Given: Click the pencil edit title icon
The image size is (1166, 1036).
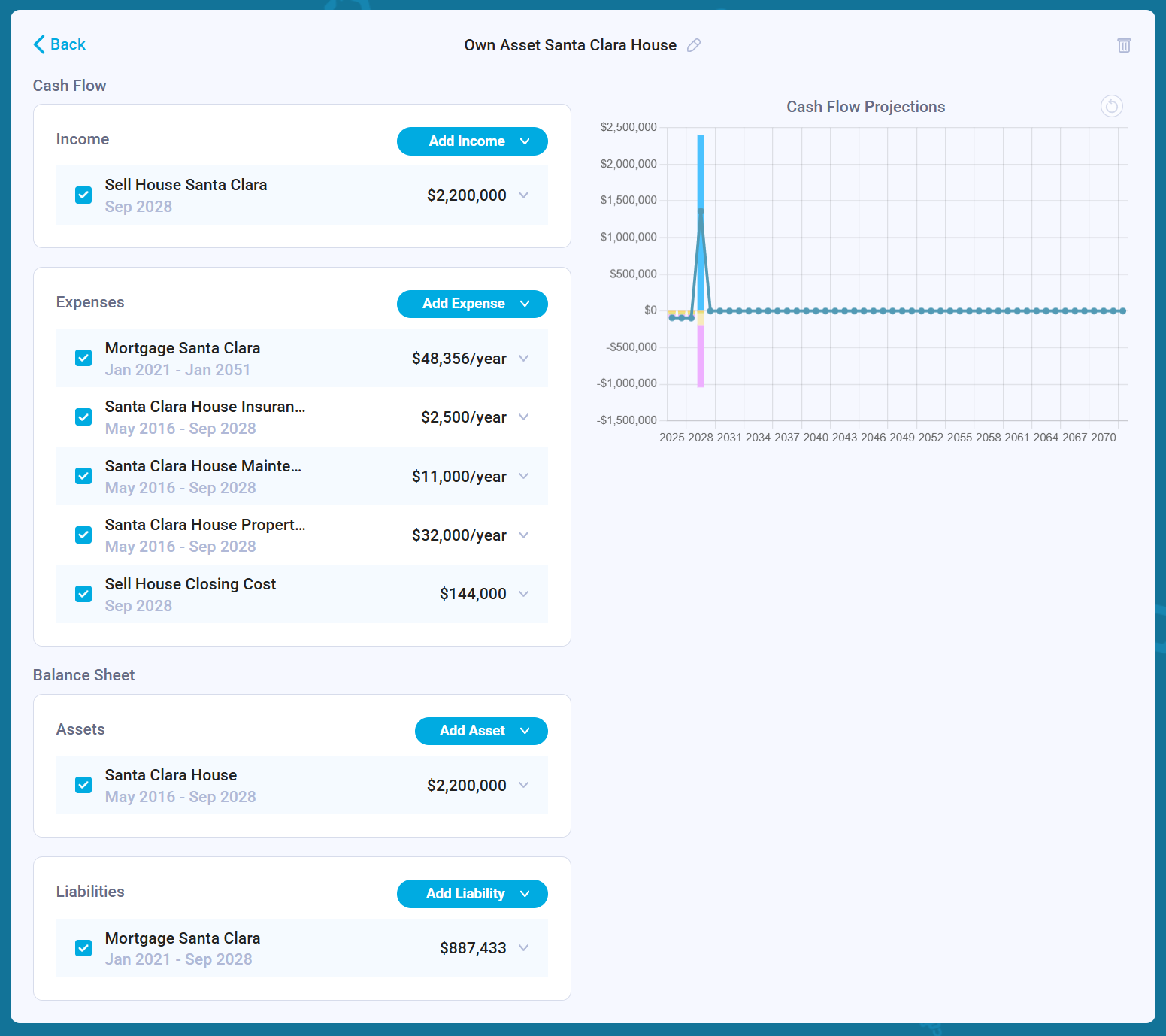Looking at the screenshot, I should point(694,45).
